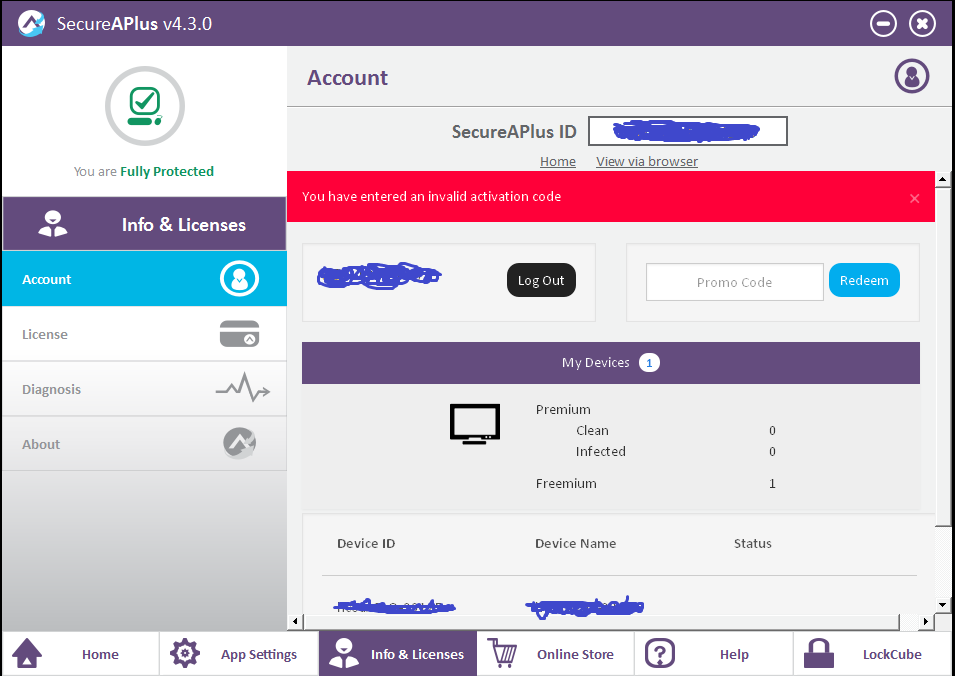Click the My Devices header bar

point(611,363)
